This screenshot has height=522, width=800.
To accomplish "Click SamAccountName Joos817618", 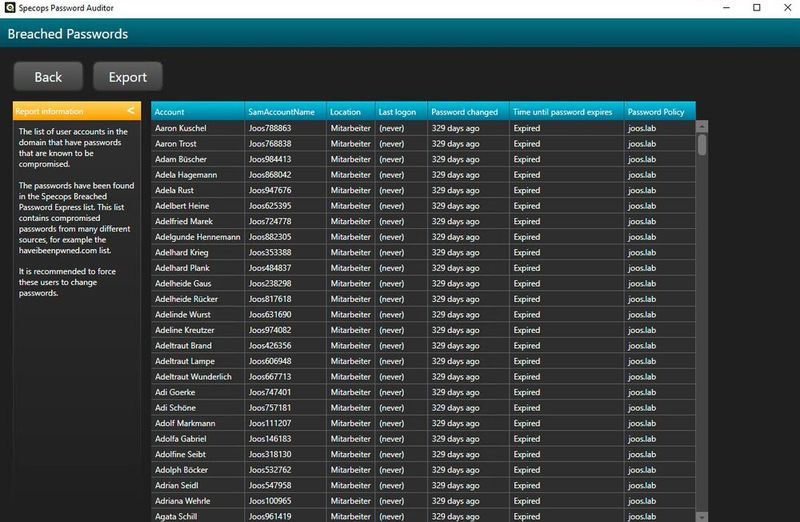I will pos(270,299).
